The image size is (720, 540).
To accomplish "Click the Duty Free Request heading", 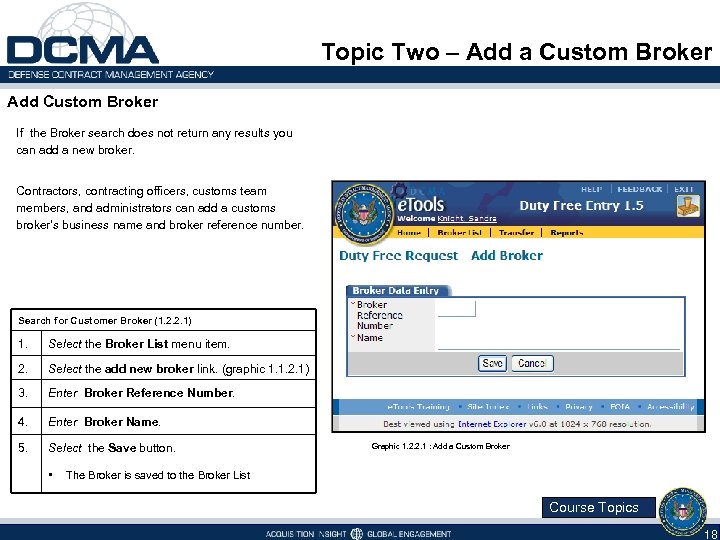I will tap(398, 256).
